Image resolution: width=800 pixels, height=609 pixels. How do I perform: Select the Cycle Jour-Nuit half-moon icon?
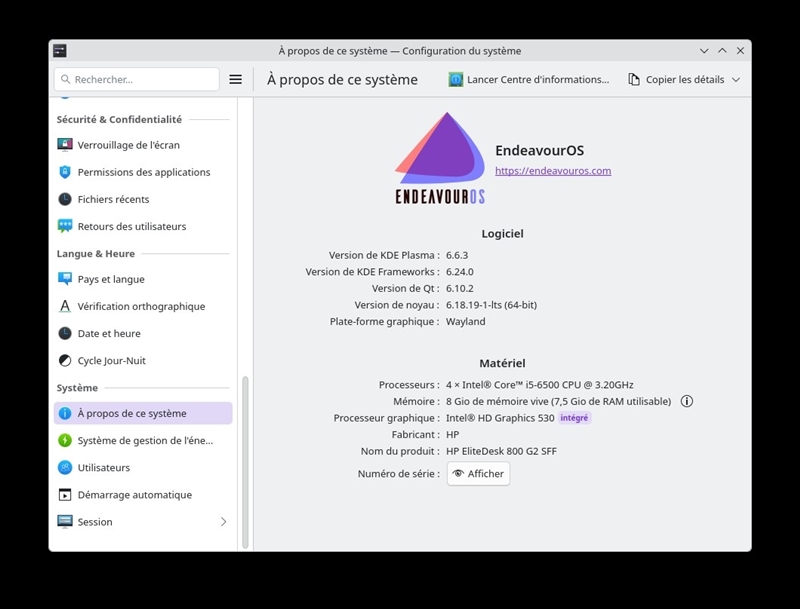[x=66, y=360]
